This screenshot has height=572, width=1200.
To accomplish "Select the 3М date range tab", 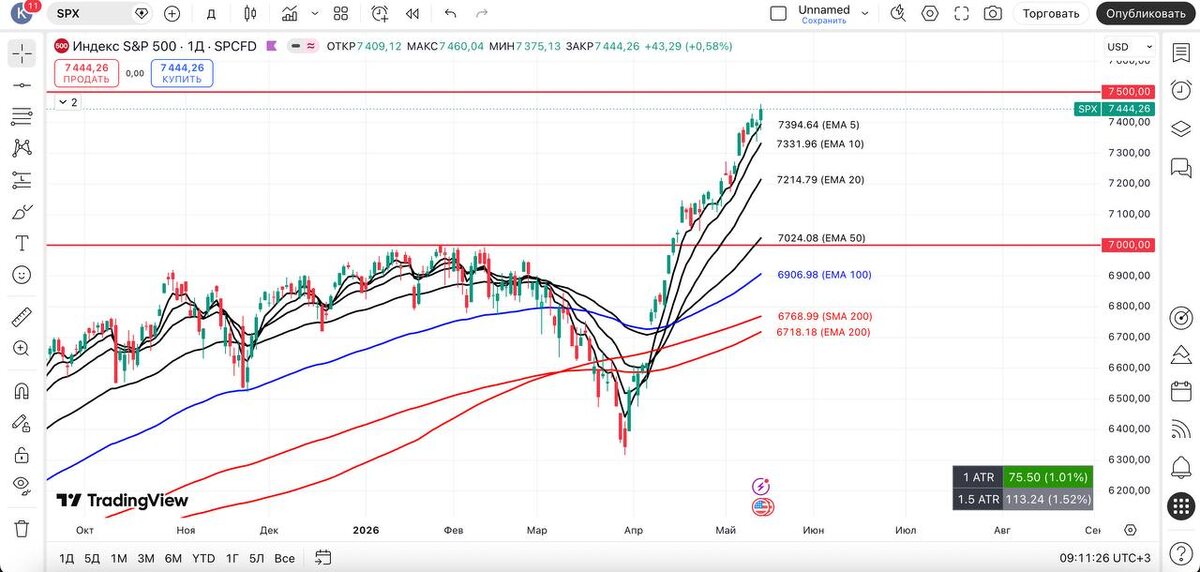I will point(146,558).
